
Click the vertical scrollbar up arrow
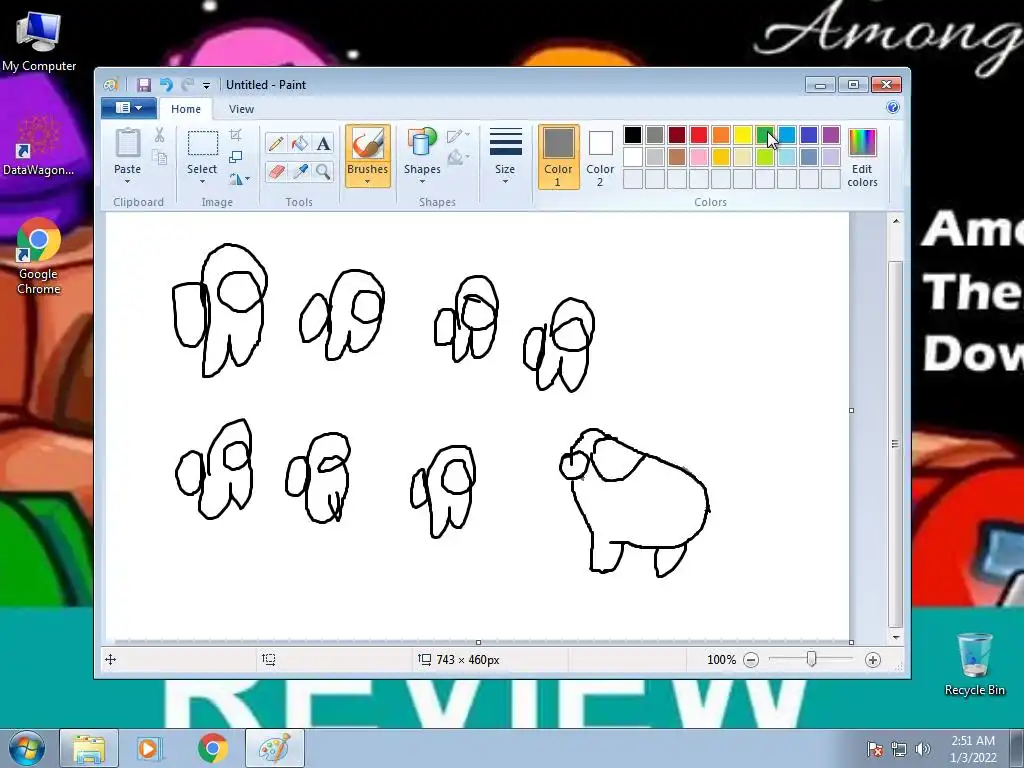(x=896, y=221)
